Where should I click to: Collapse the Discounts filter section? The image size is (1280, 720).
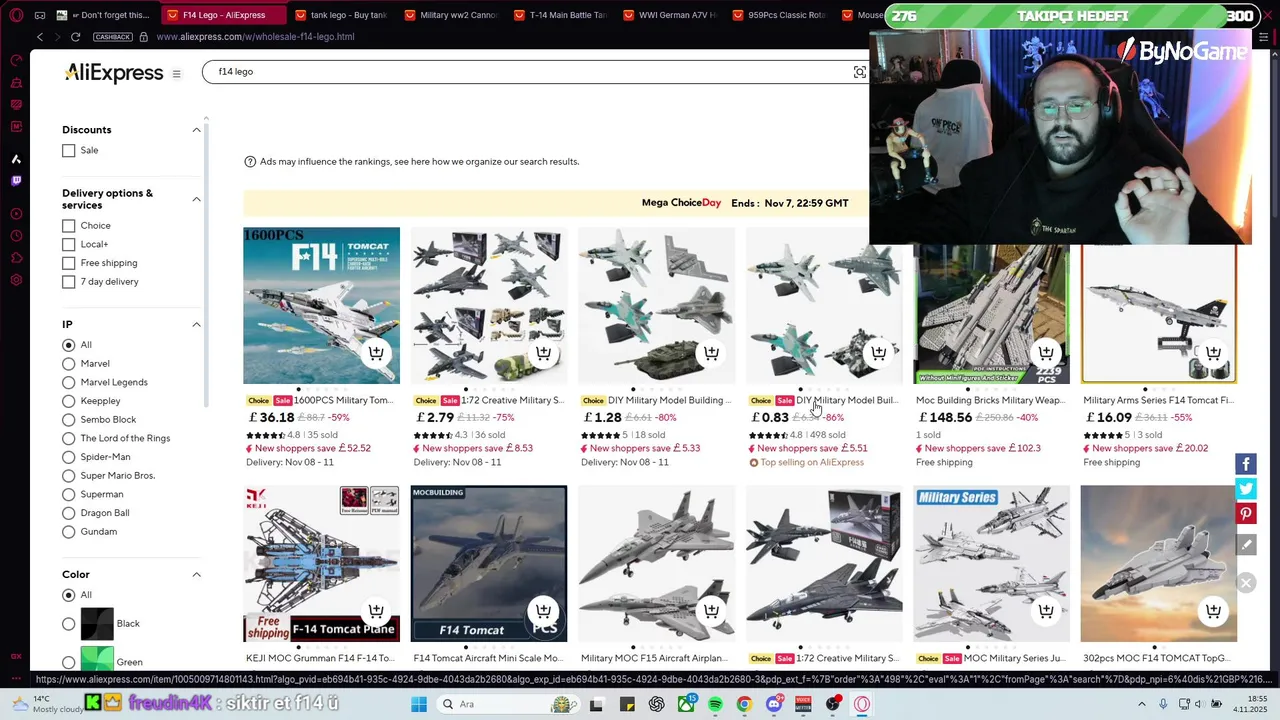point(196,130)
